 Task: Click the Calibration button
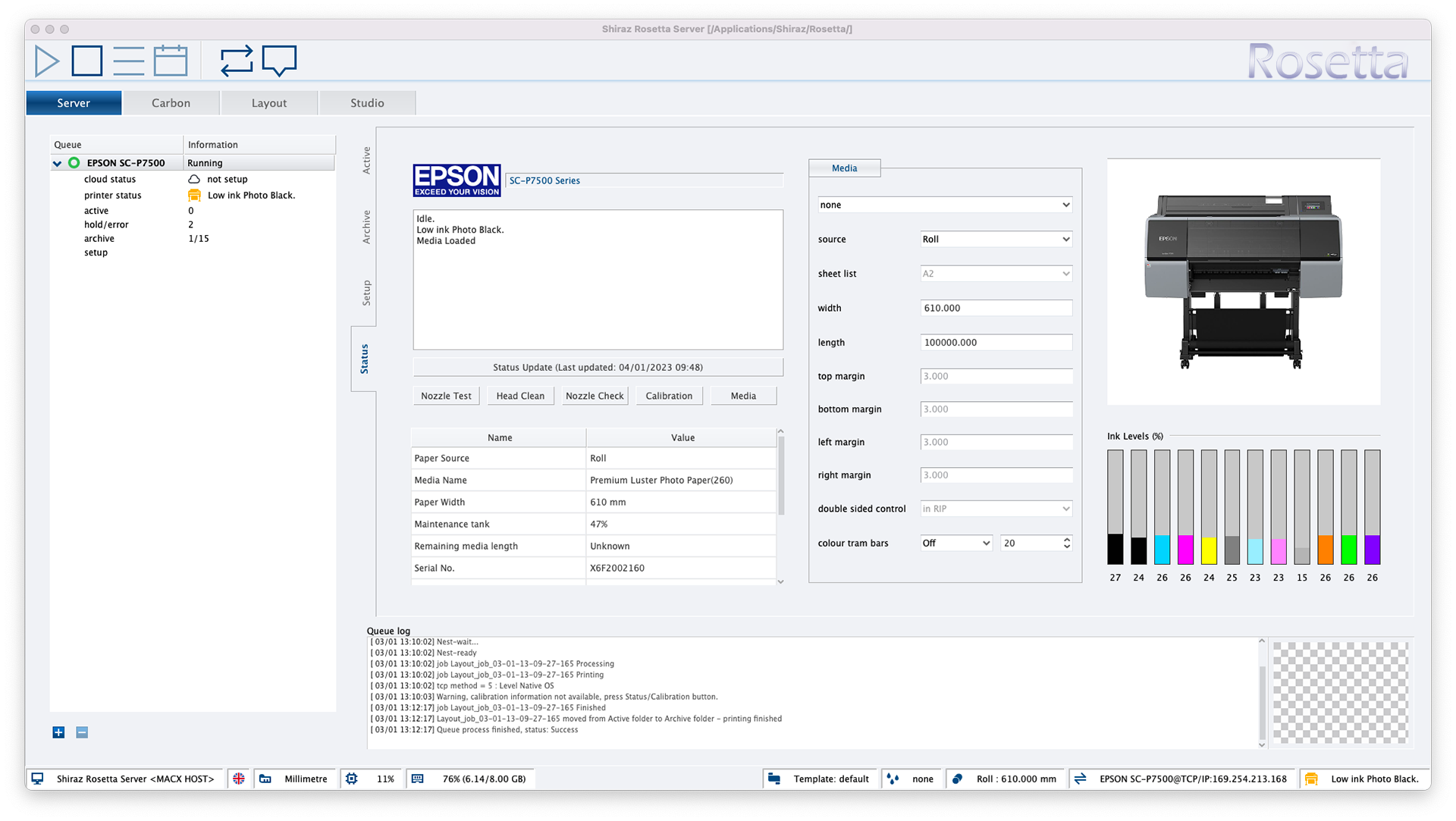669,396
